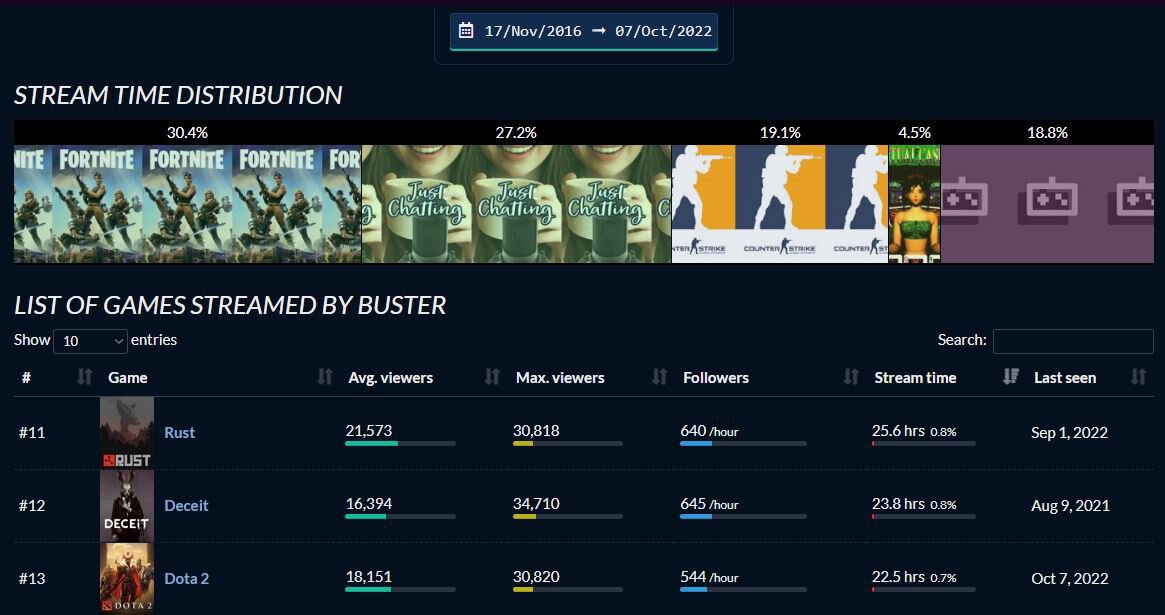The width and height of the screenshot is (1165, 615).
Task: Click List of Games Streamed by Buster heading
Action: click(x=230, y=305)
